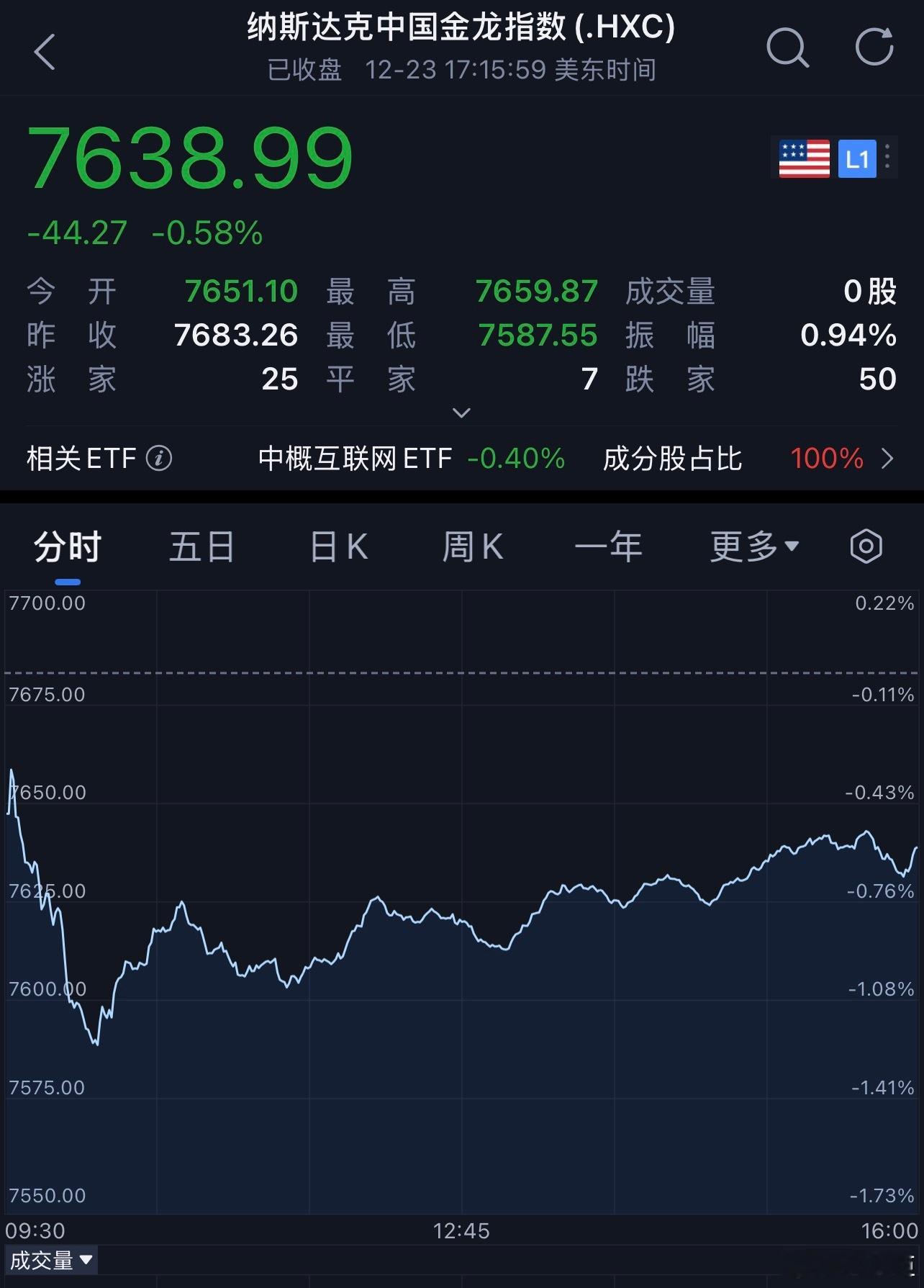Tap the 7700.00 axis label

coord(47,603)
